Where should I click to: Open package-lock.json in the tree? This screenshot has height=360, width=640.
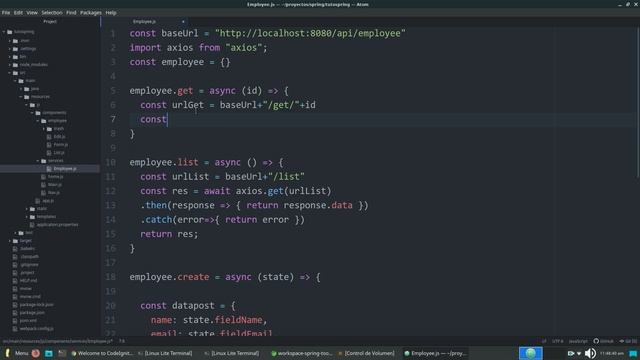tap(36, 304)
